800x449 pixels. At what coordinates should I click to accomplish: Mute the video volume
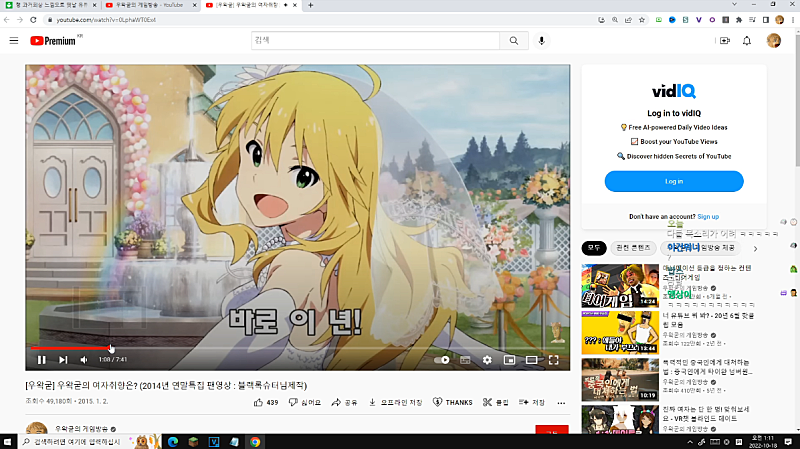click(x=84, y=360)
